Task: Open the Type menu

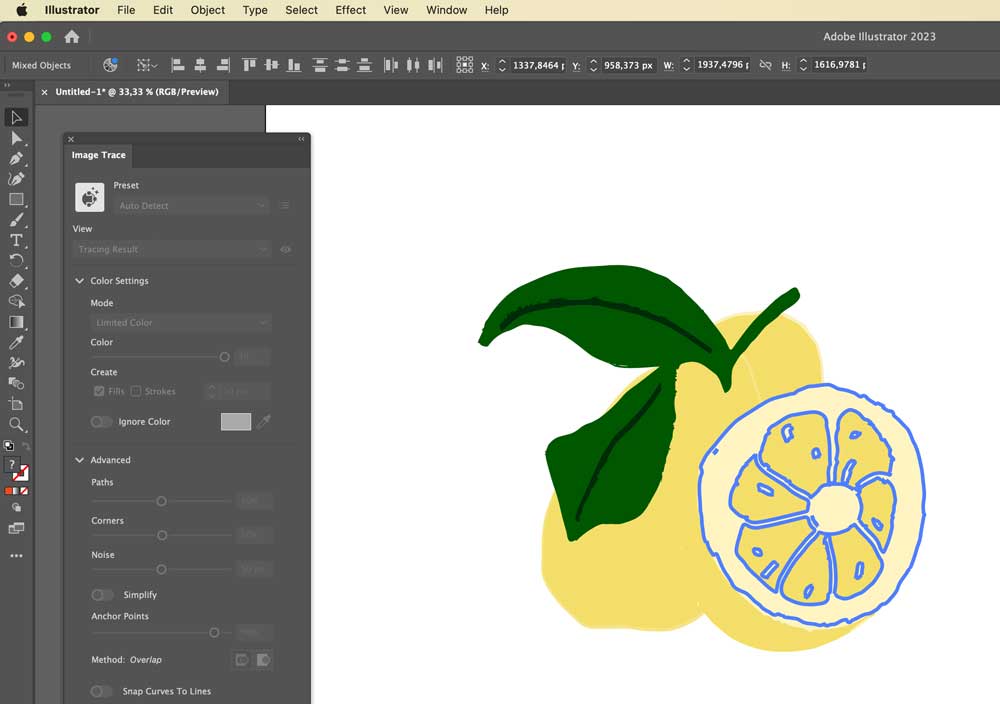Action: pos(255,10)
